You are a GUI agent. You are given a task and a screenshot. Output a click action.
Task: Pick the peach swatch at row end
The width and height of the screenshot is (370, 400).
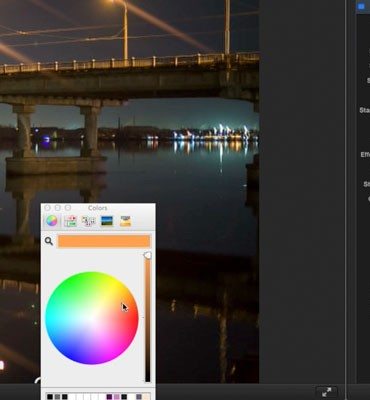coord(146,397)
